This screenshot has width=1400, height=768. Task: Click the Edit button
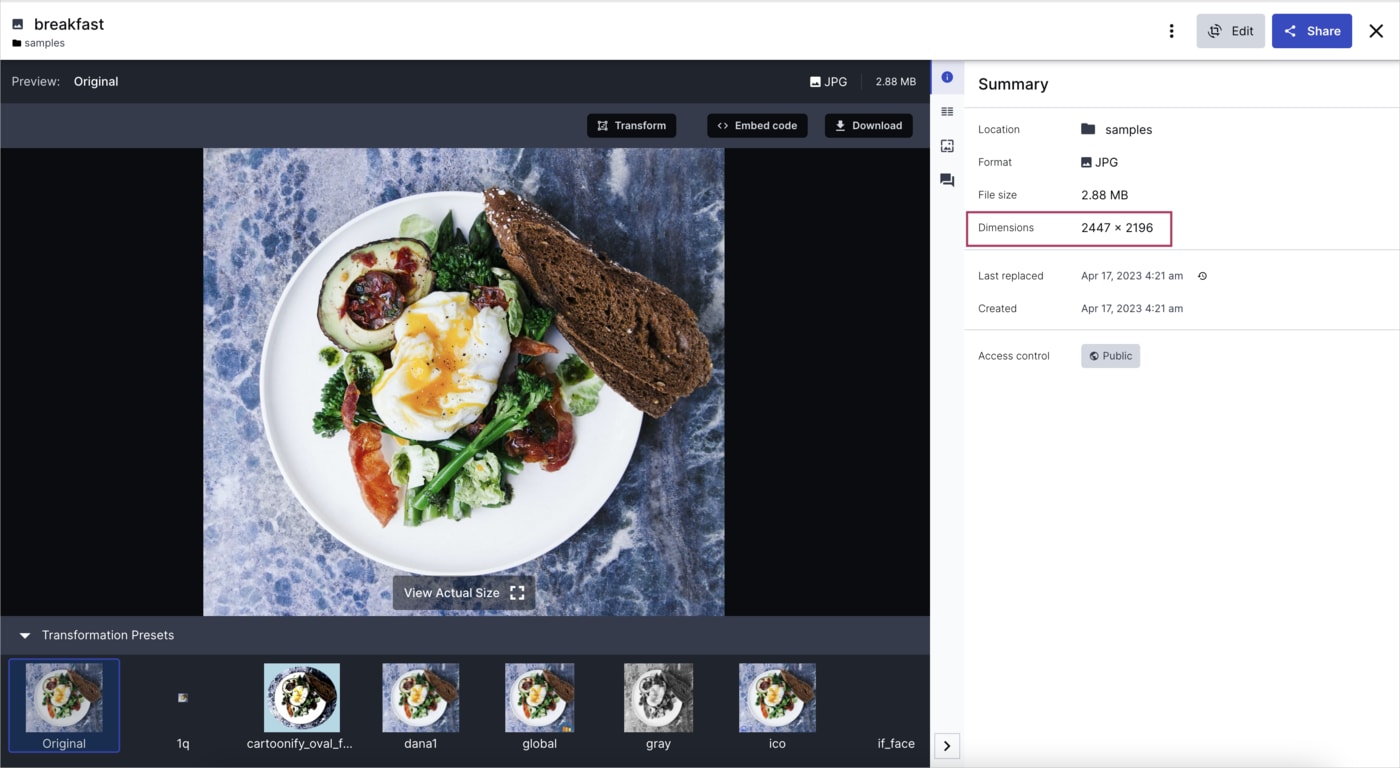(x=1230, y=31)
